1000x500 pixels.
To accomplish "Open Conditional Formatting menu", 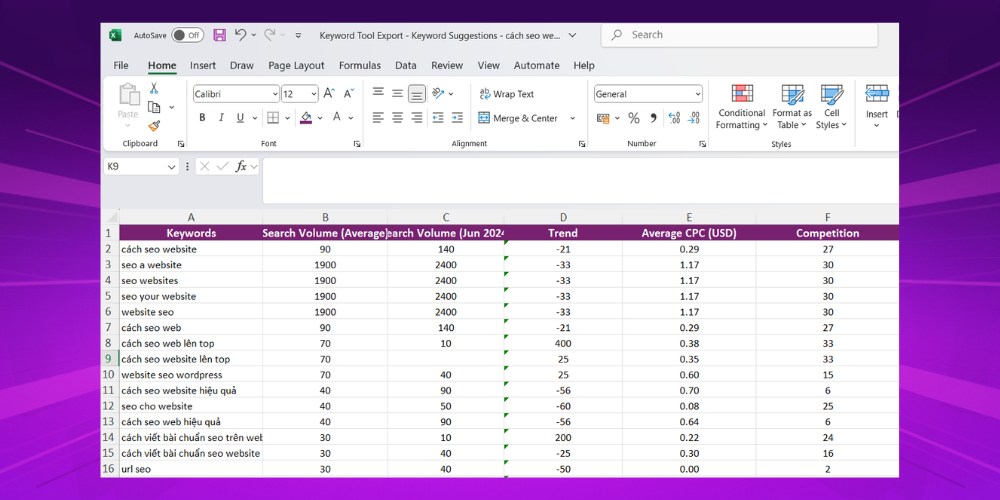I will click(742, 107).
